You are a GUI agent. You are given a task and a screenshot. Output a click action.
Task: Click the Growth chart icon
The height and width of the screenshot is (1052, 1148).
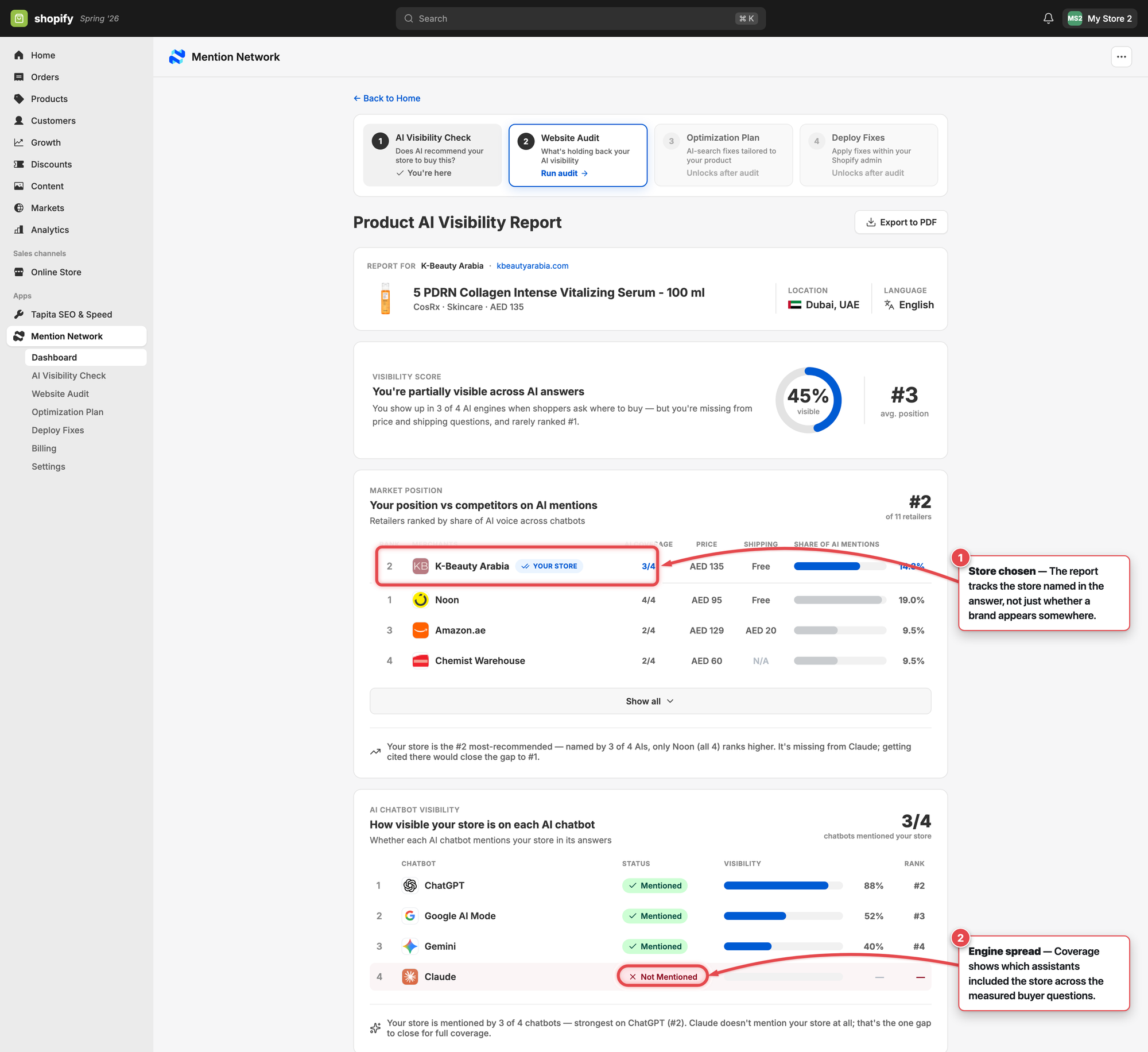(19, 142)
